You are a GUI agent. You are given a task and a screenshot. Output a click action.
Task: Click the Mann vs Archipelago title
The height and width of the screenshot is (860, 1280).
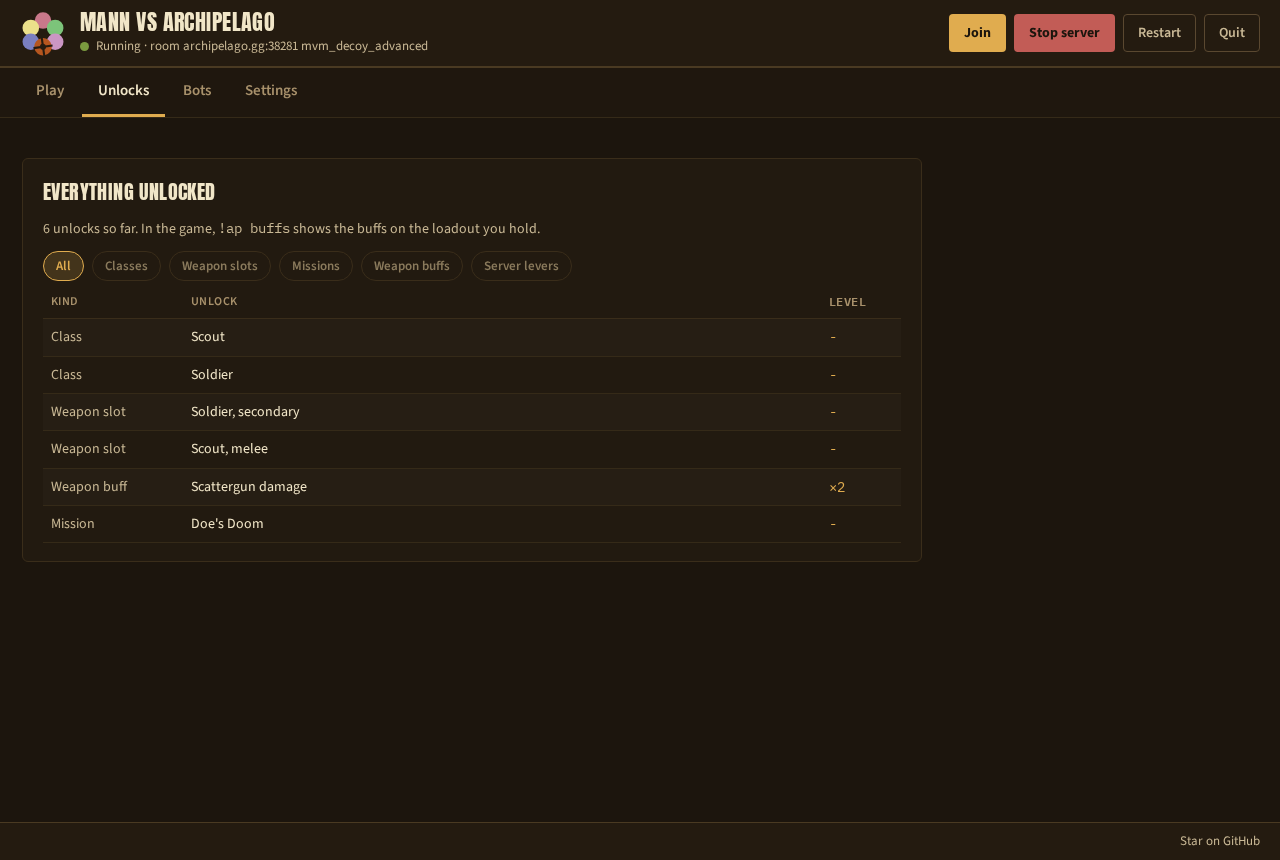pyautogui.click(x=177, y=22)
